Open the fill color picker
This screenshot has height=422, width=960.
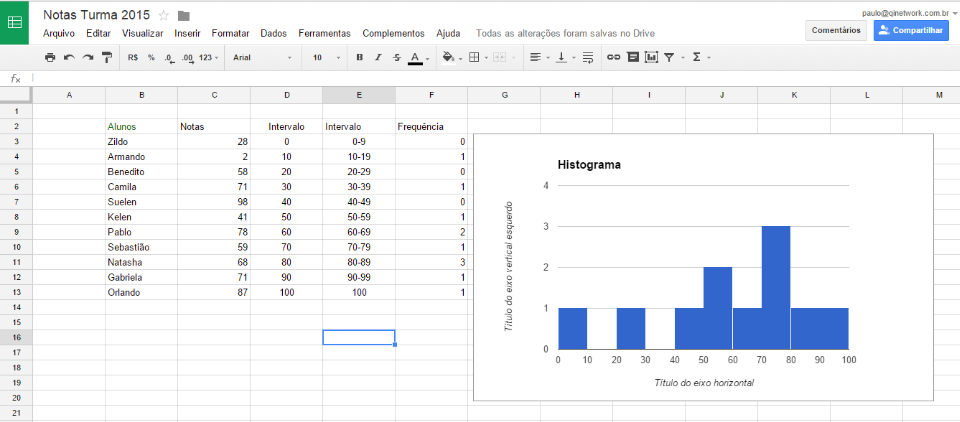coord(451,57)
